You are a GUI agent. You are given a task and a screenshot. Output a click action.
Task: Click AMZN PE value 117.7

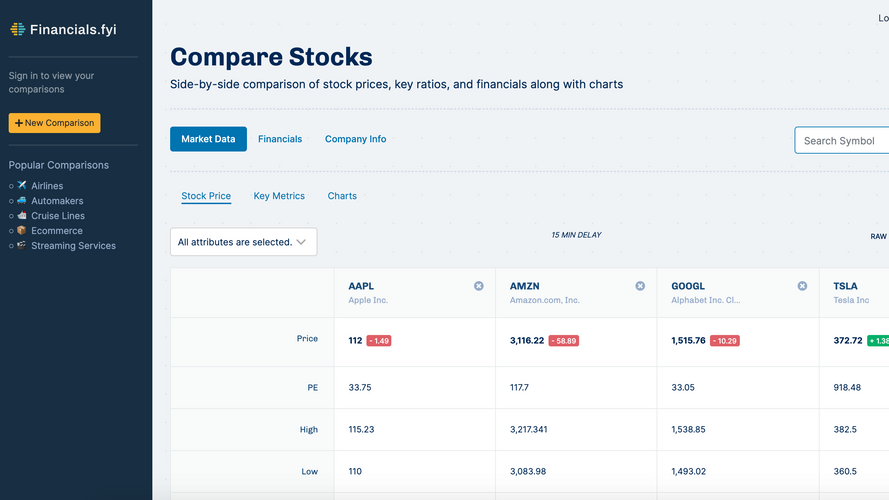point(519,388)
